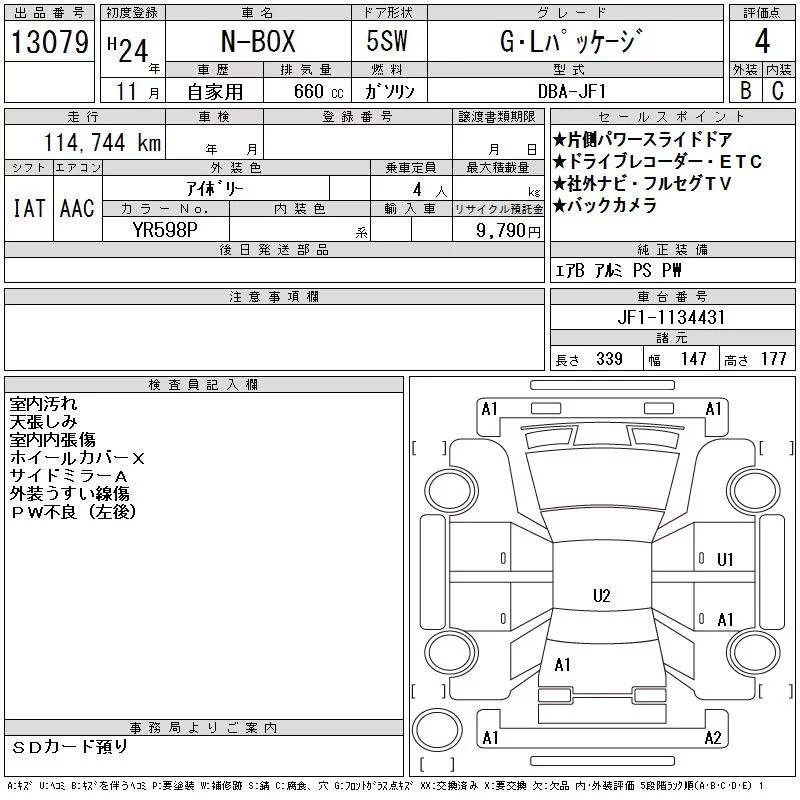Click the exterior rating B
The height and width of the screenshot is (800, 800).
745,91
